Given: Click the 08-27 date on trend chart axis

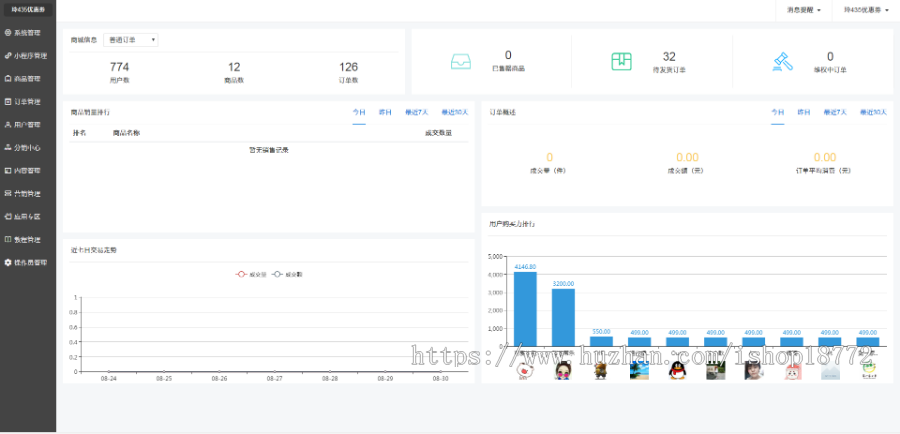Looking at the screenshot, I should (275, 379).
